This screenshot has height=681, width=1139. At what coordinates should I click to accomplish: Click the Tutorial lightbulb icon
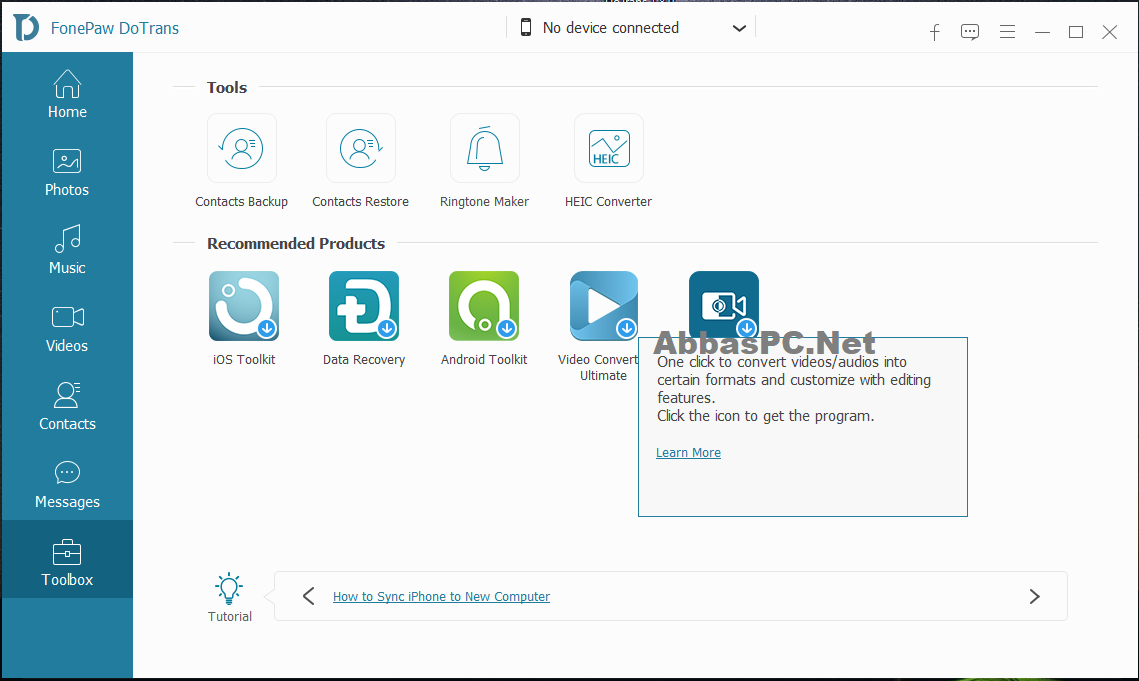point(229,589)
